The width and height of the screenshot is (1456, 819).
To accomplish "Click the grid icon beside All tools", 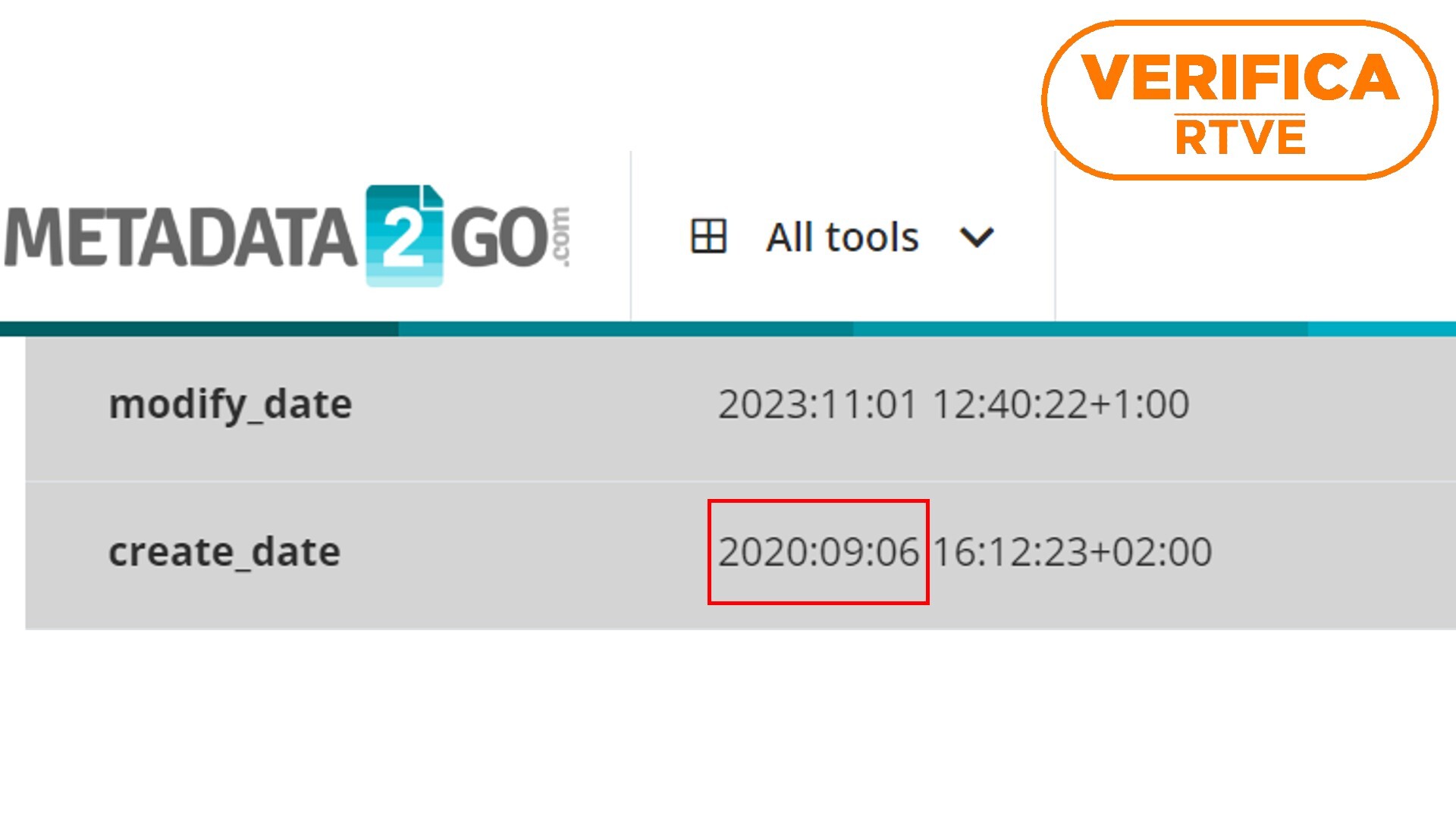I will pos(708,236).
